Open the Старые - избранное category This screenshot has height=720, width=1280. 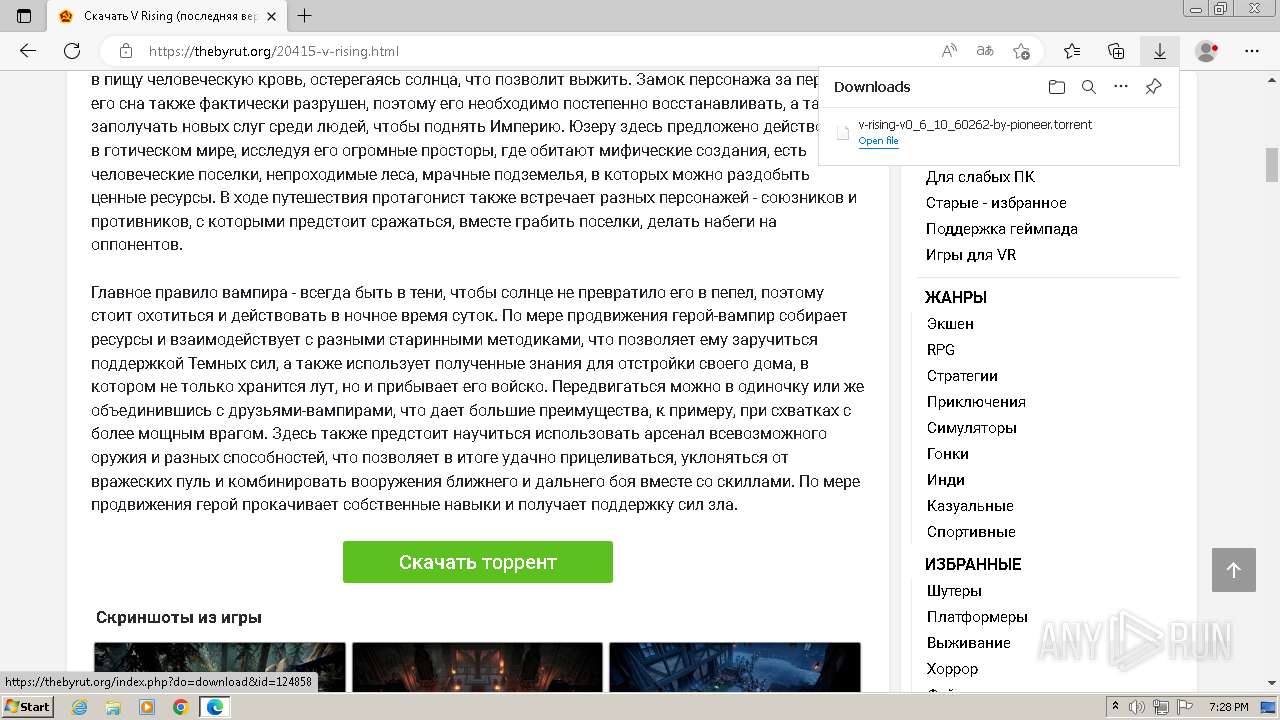[996, 203]
